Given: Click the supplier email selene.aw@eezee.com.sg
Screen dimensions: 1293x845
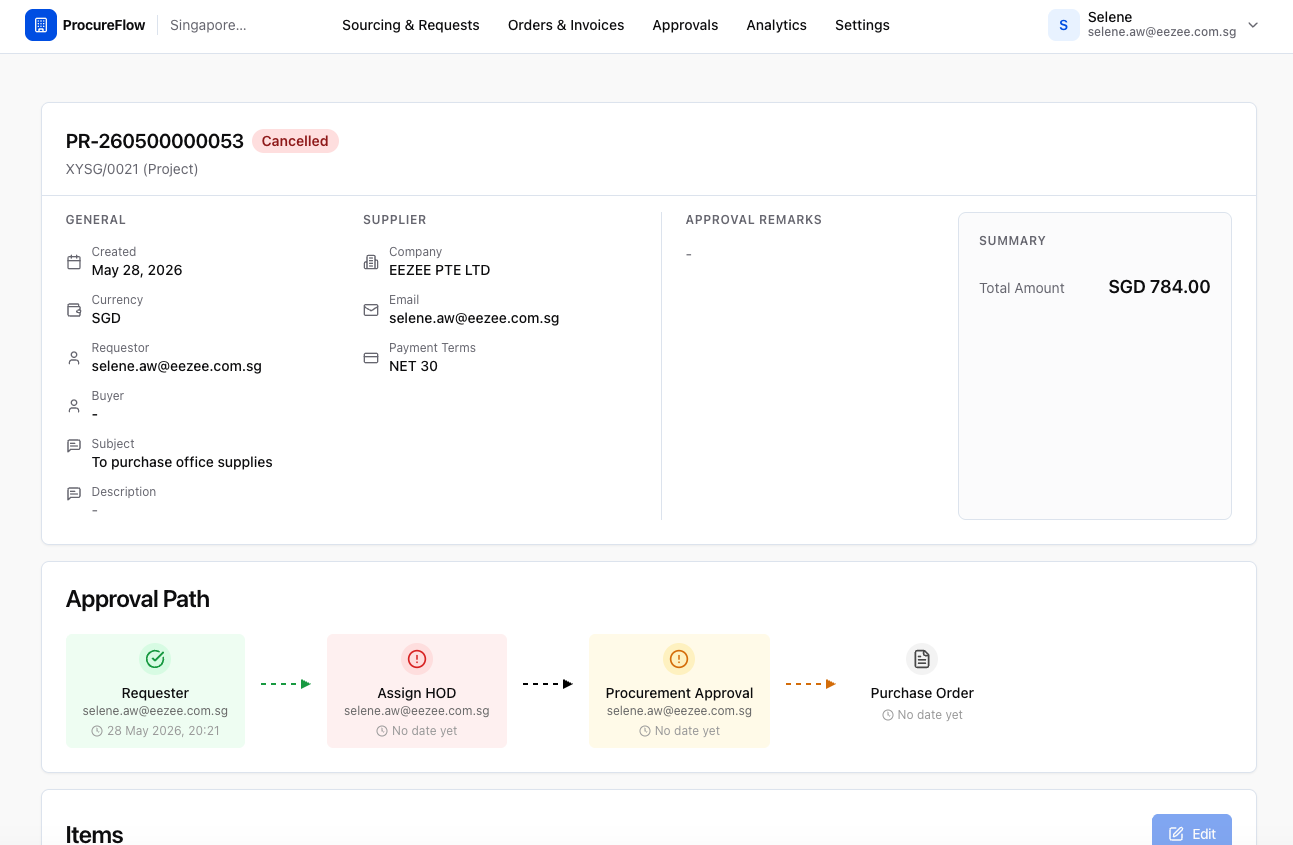Looking at the screenshot, I should point(474,318).
